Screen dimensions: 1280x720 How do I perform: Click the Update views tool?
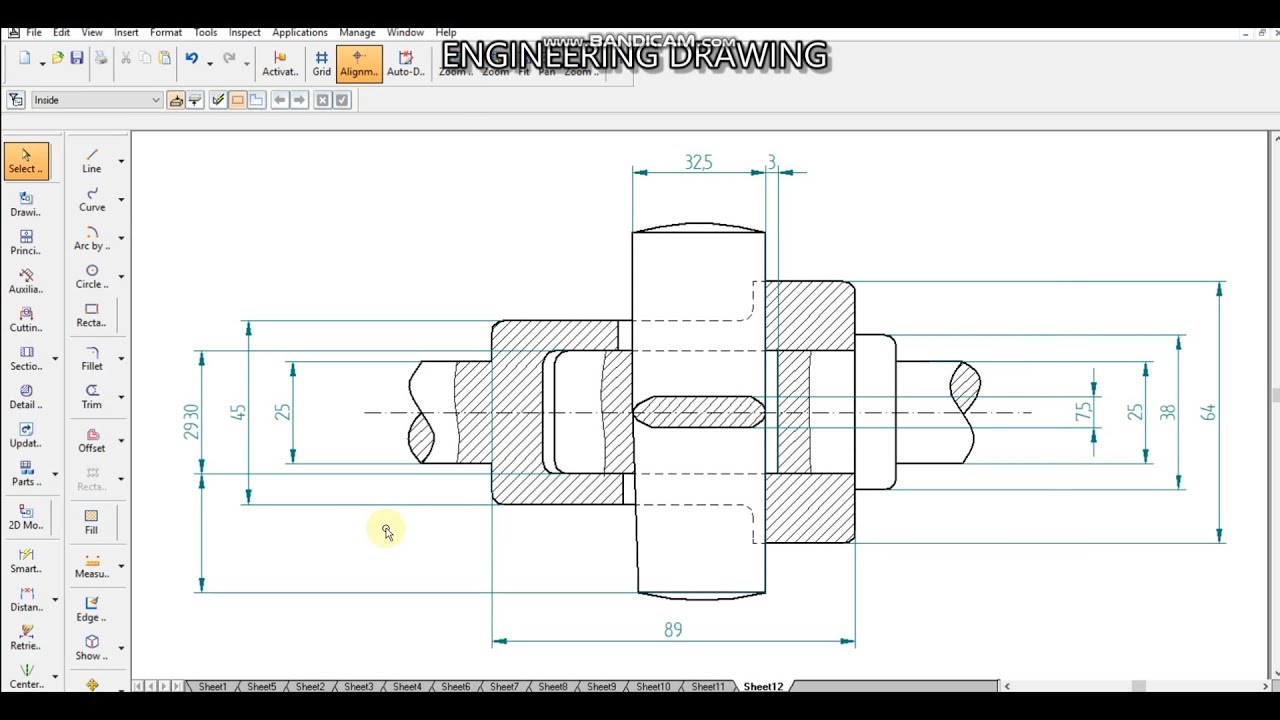[26, 435]
